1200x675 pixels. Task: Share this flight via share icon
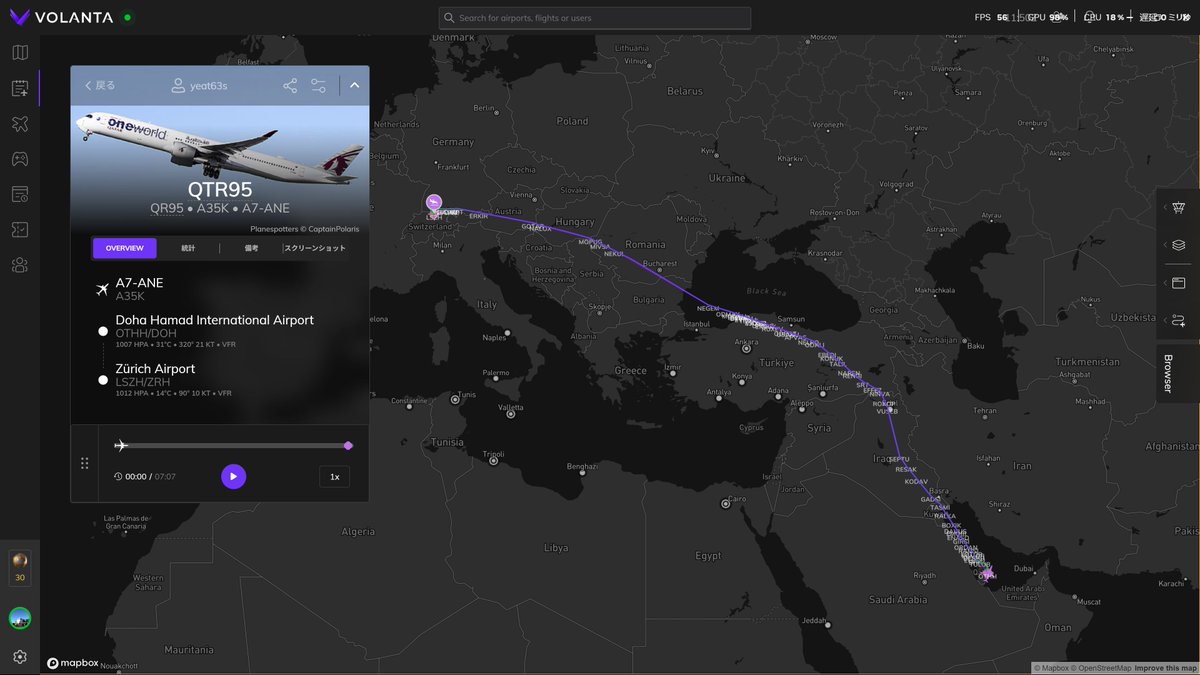point(290,86)
